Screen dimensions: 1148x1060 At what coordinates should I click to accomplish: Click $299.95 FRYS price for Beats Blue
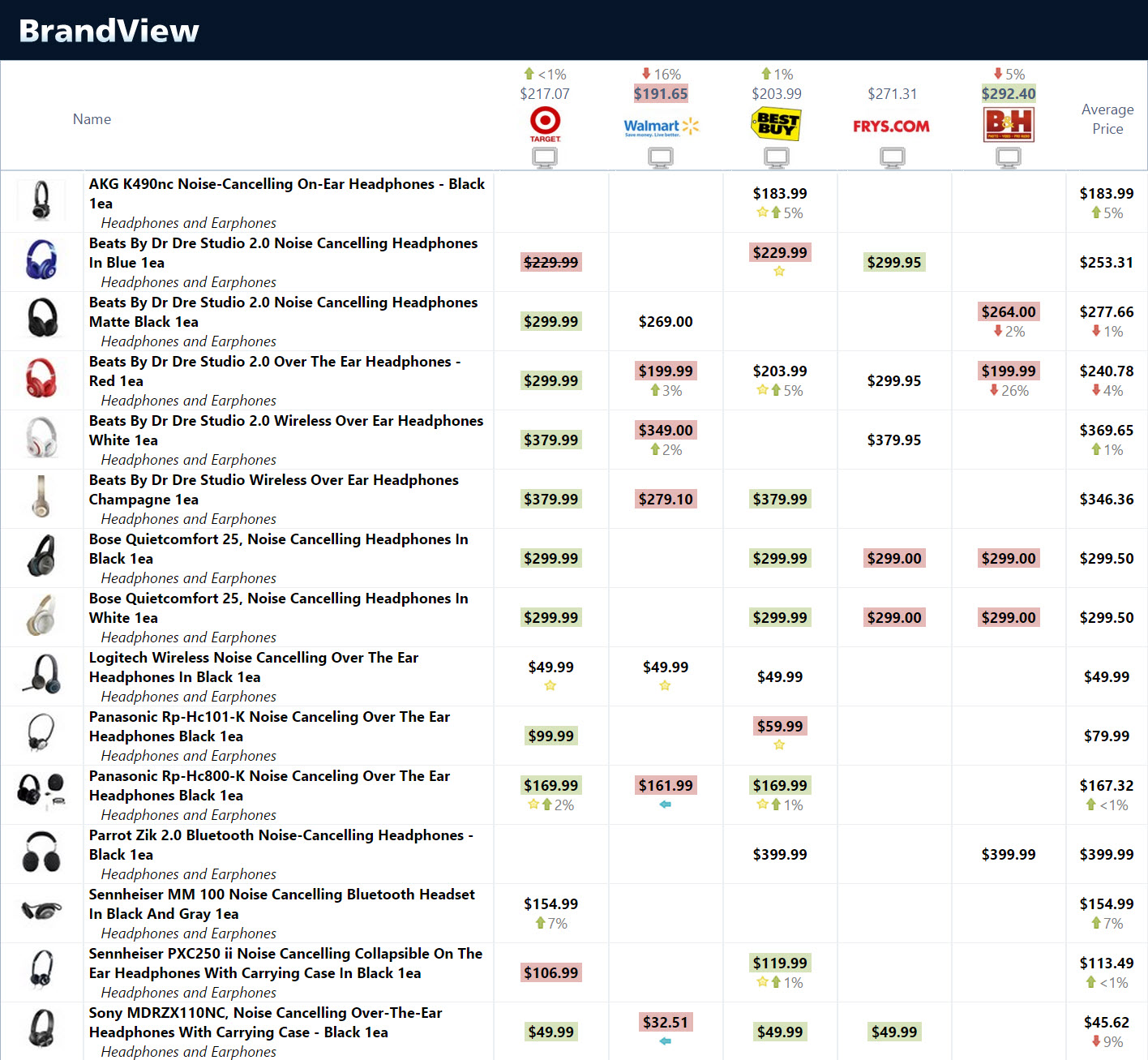(894, 263)
